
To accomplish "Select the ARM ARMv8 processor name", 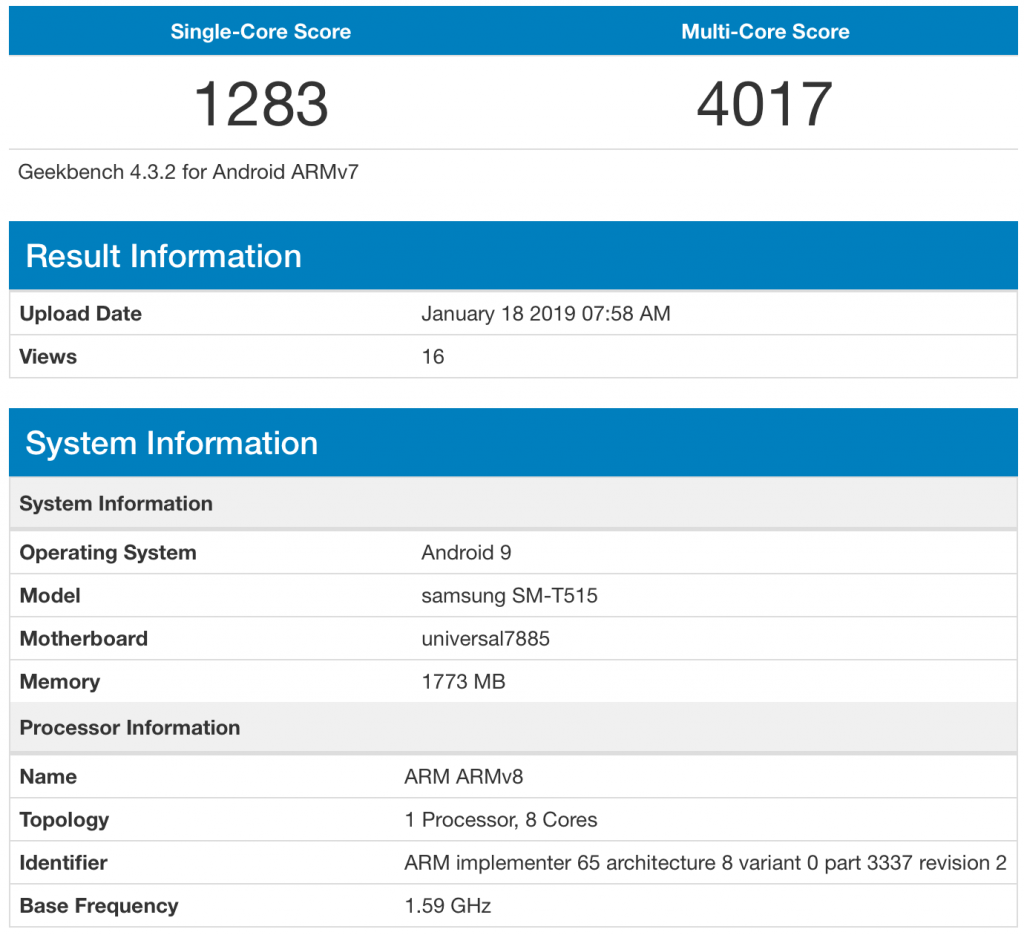I will click(x=464, y=776).
